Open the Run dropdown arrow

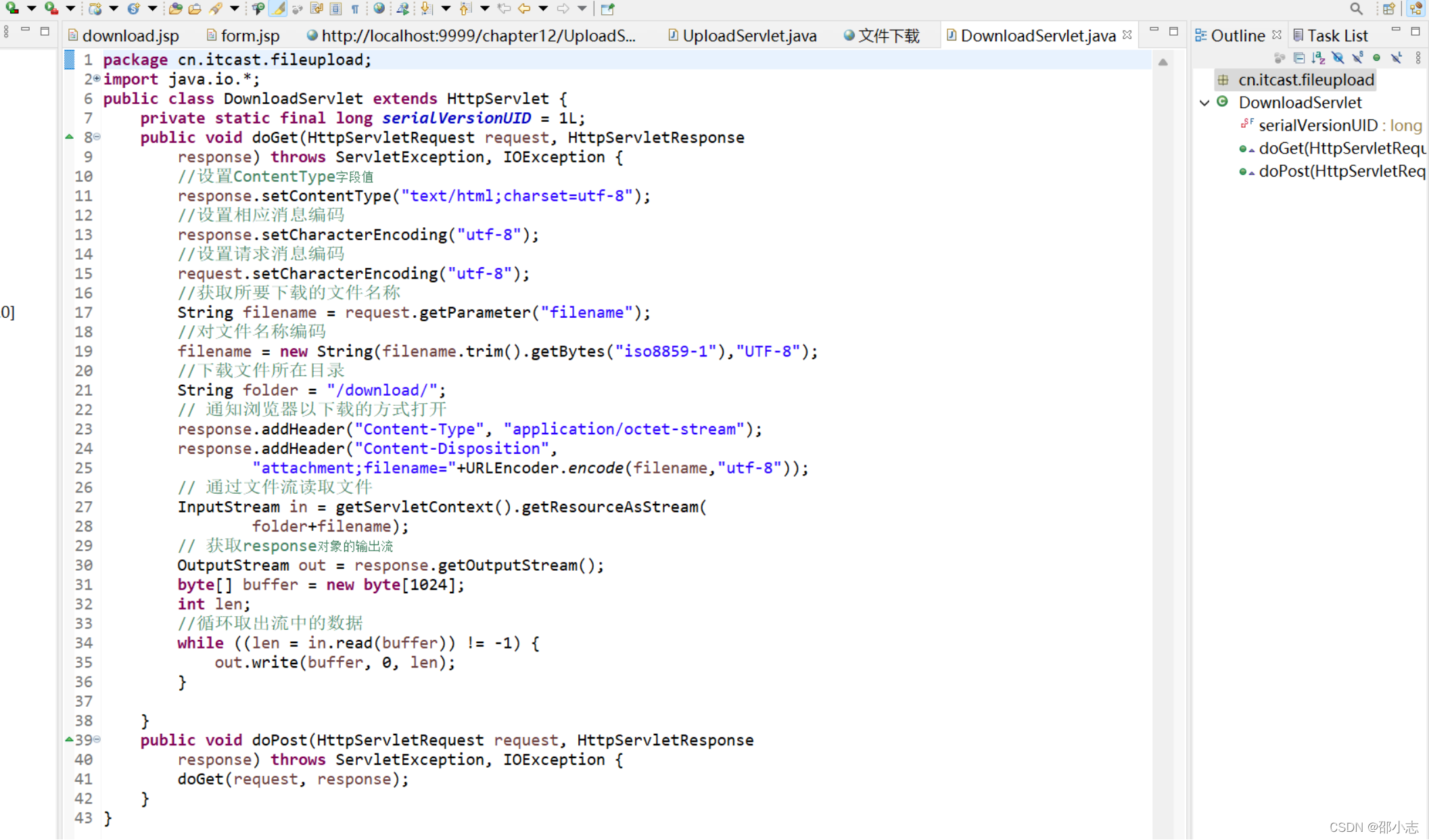tap(31, 9)
